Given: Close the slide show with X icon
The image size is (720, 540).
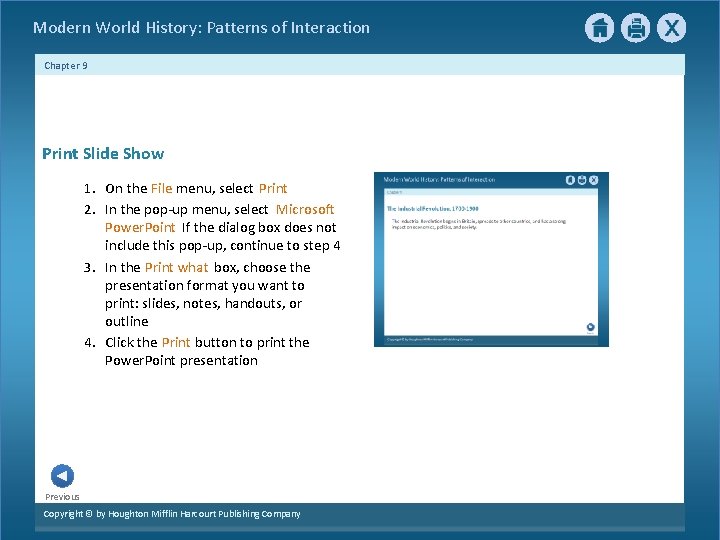Looking at the screenshot, I should (671, 28).
